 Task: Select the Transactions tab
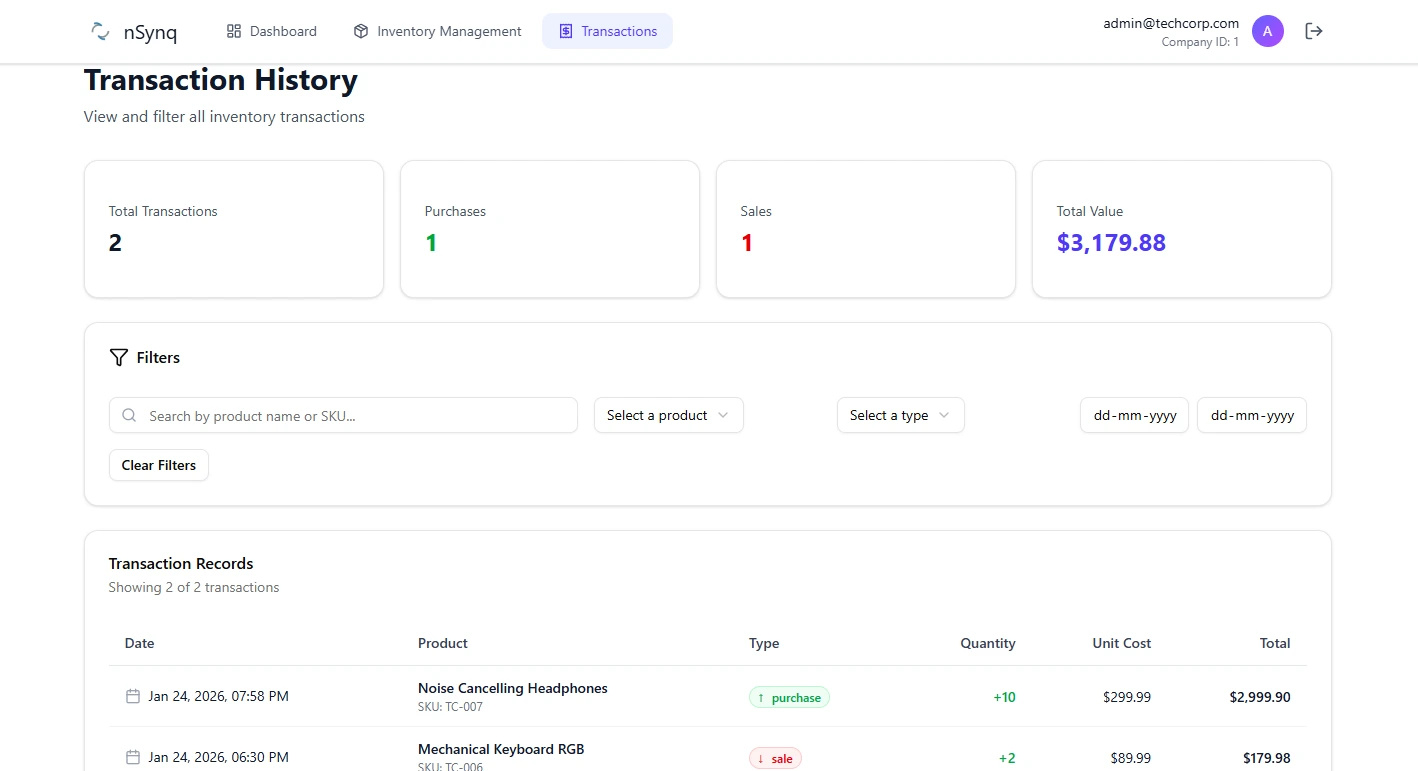point(607,31)
